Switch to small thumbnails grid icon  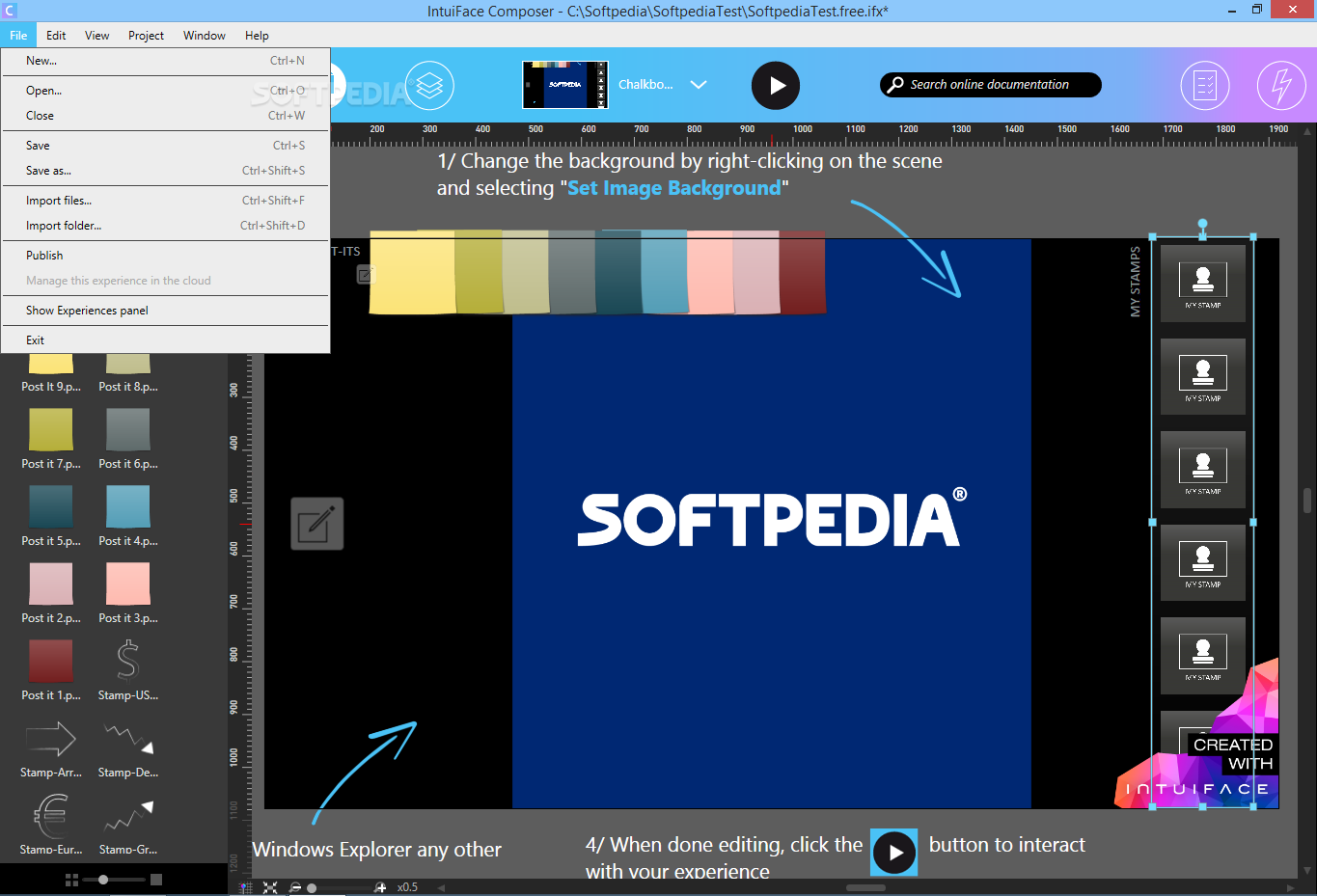(x=71, y=880)
